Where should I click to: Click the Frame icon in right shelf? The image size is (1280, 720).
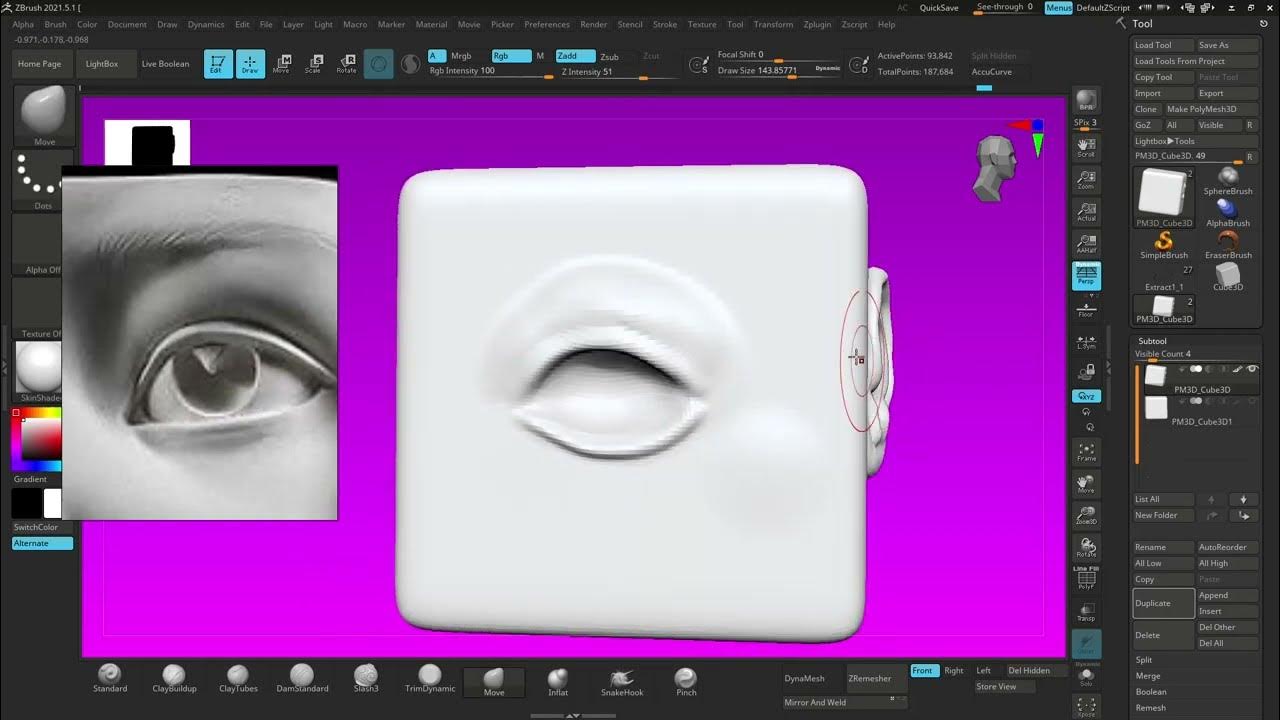pos(1086,452)
